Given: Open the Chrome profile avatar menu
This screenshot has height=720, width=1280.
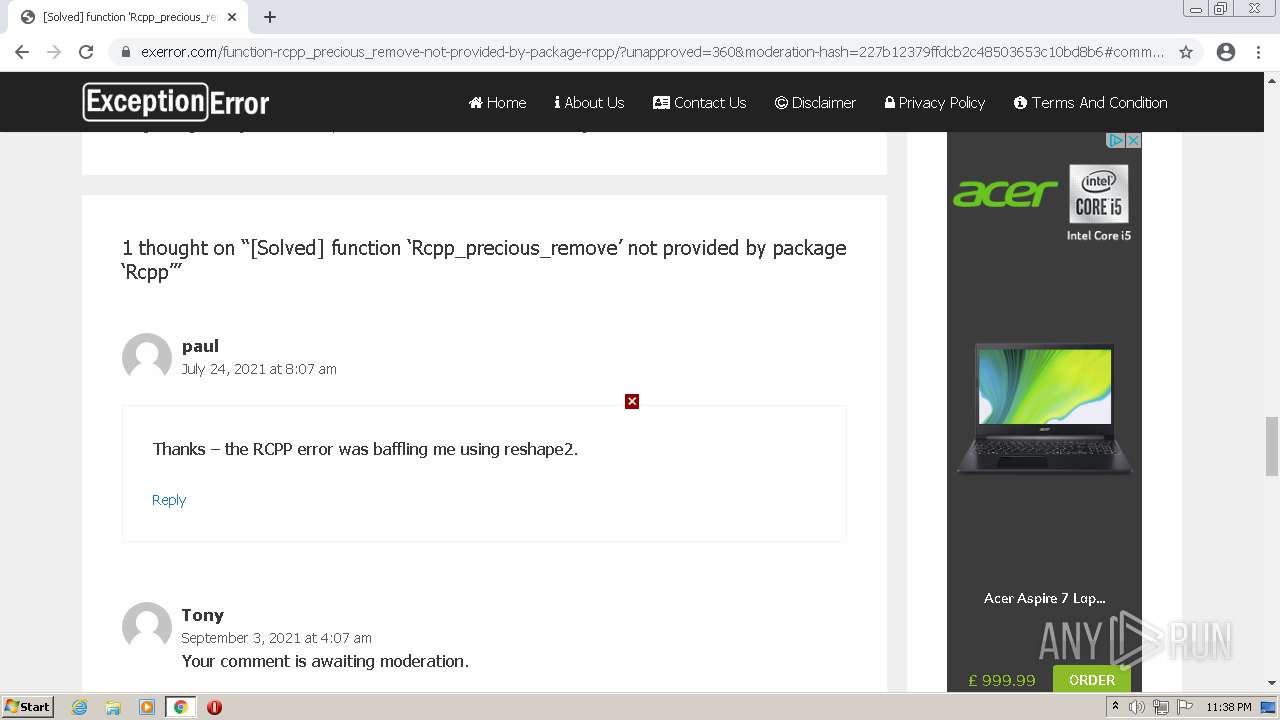Looking at the screenshot, I should [x=1226, y=52].
